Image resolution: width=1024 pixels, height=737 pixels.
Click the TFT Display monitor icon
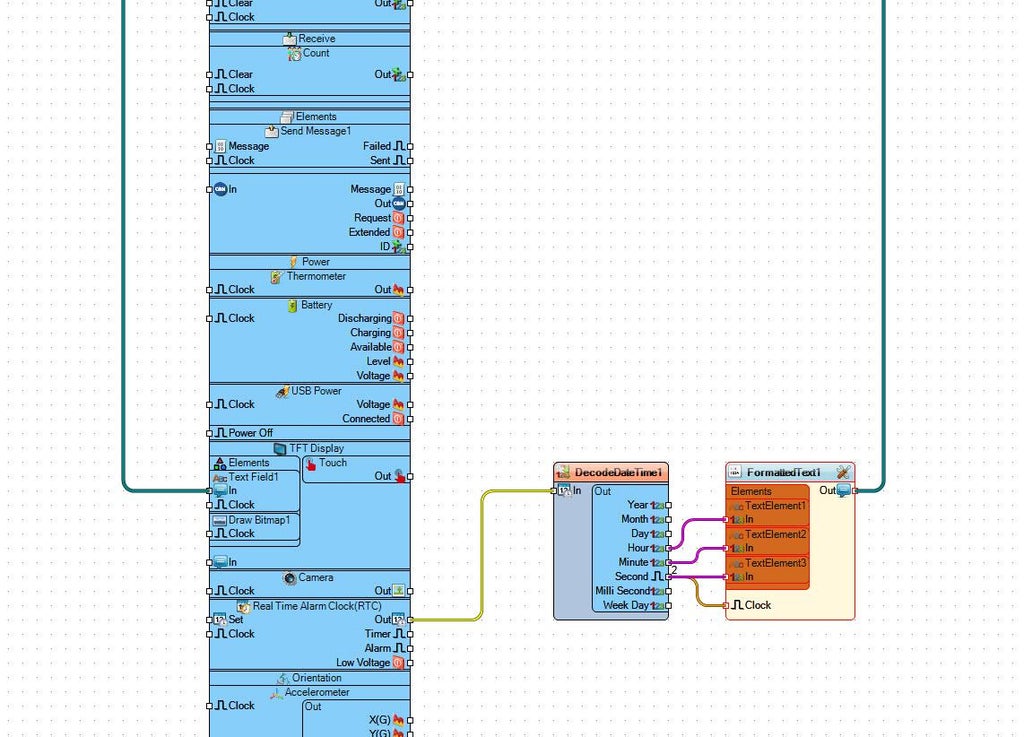pos(280,448)
